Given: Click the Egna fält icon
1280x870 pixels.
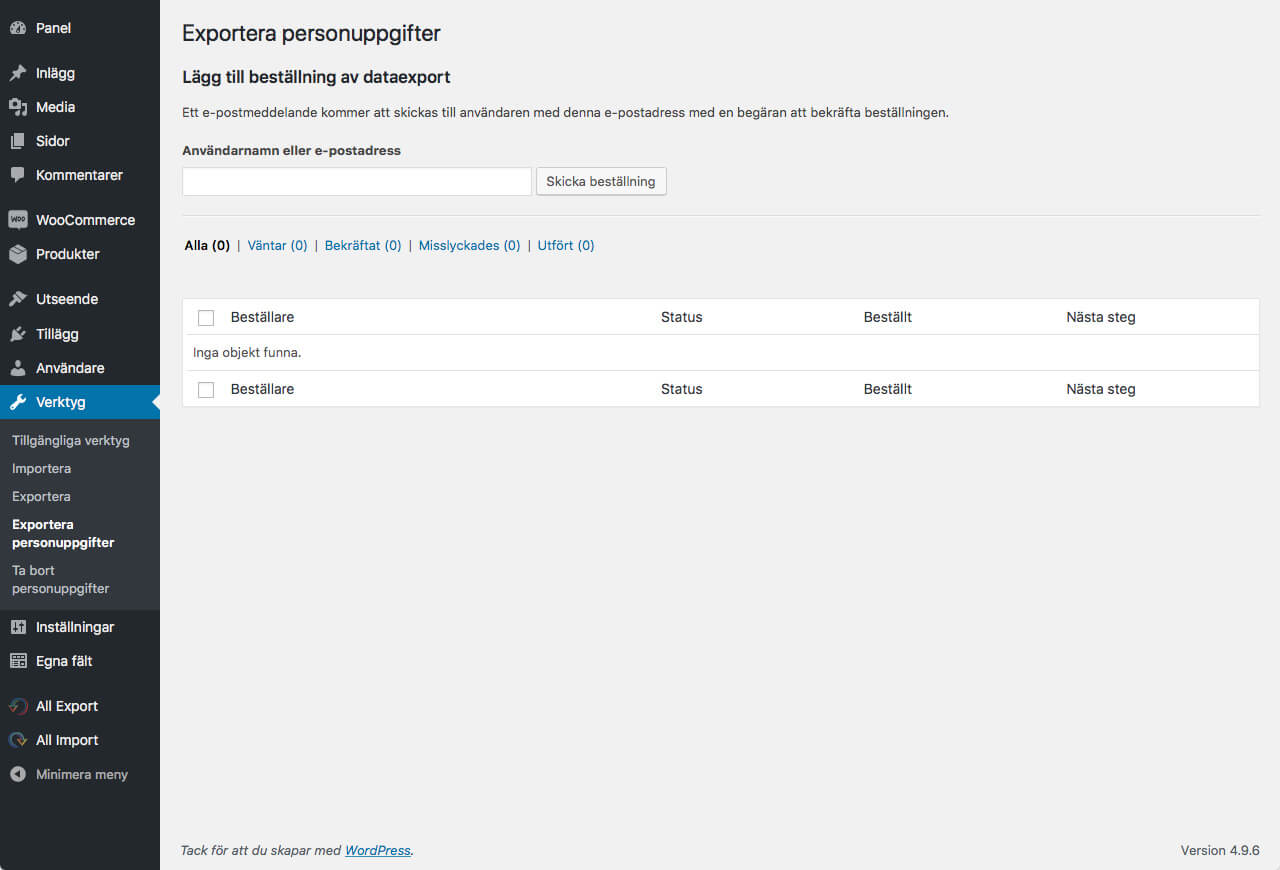Looking at the screenshot, I should [18, 661].
